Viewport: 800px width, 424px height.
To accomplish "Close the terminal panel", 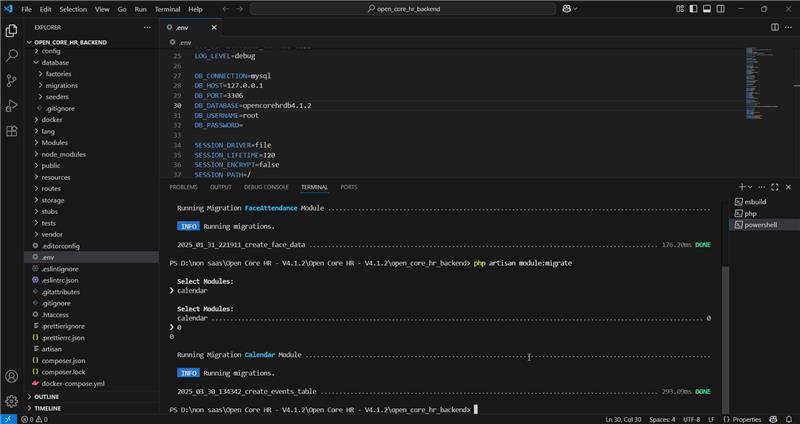I will point(788,187).
